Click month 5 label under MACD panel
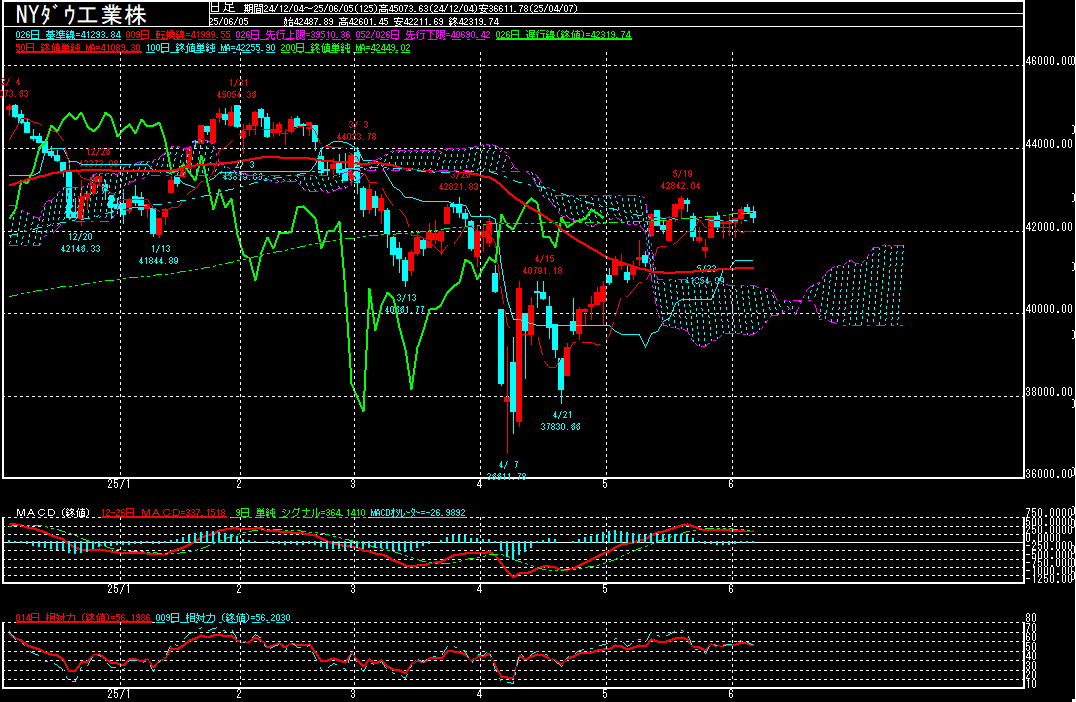Image resolution: width=1076 pixels, height=702 pixels. coord(605,589)
